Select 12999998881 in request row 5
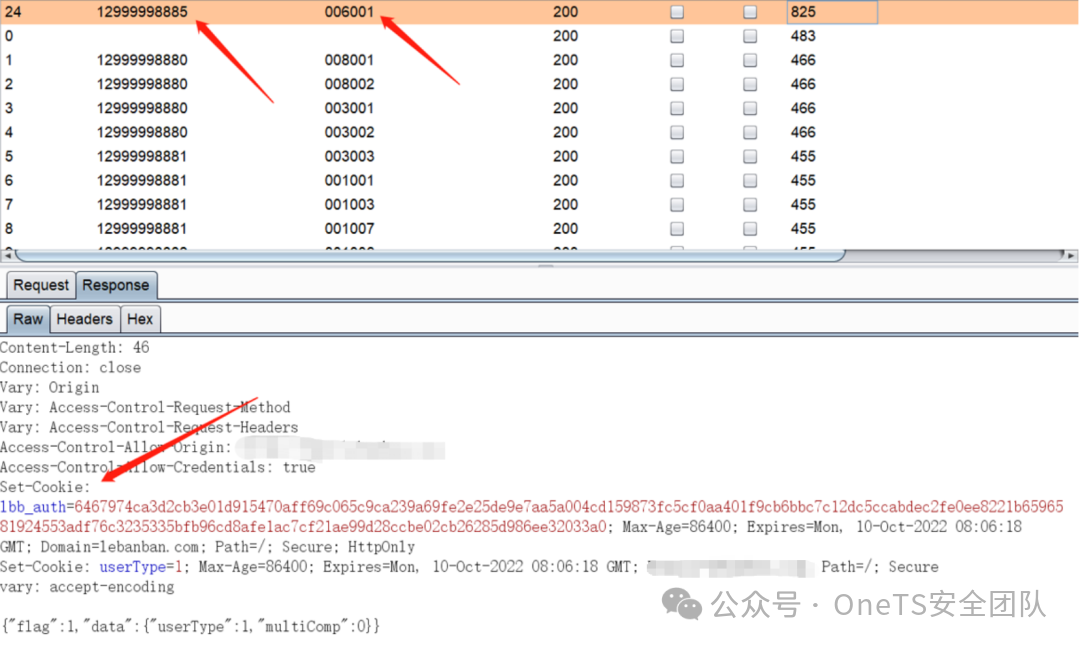1080x647 pixels. pyautogui.click(x=142, y=156)
